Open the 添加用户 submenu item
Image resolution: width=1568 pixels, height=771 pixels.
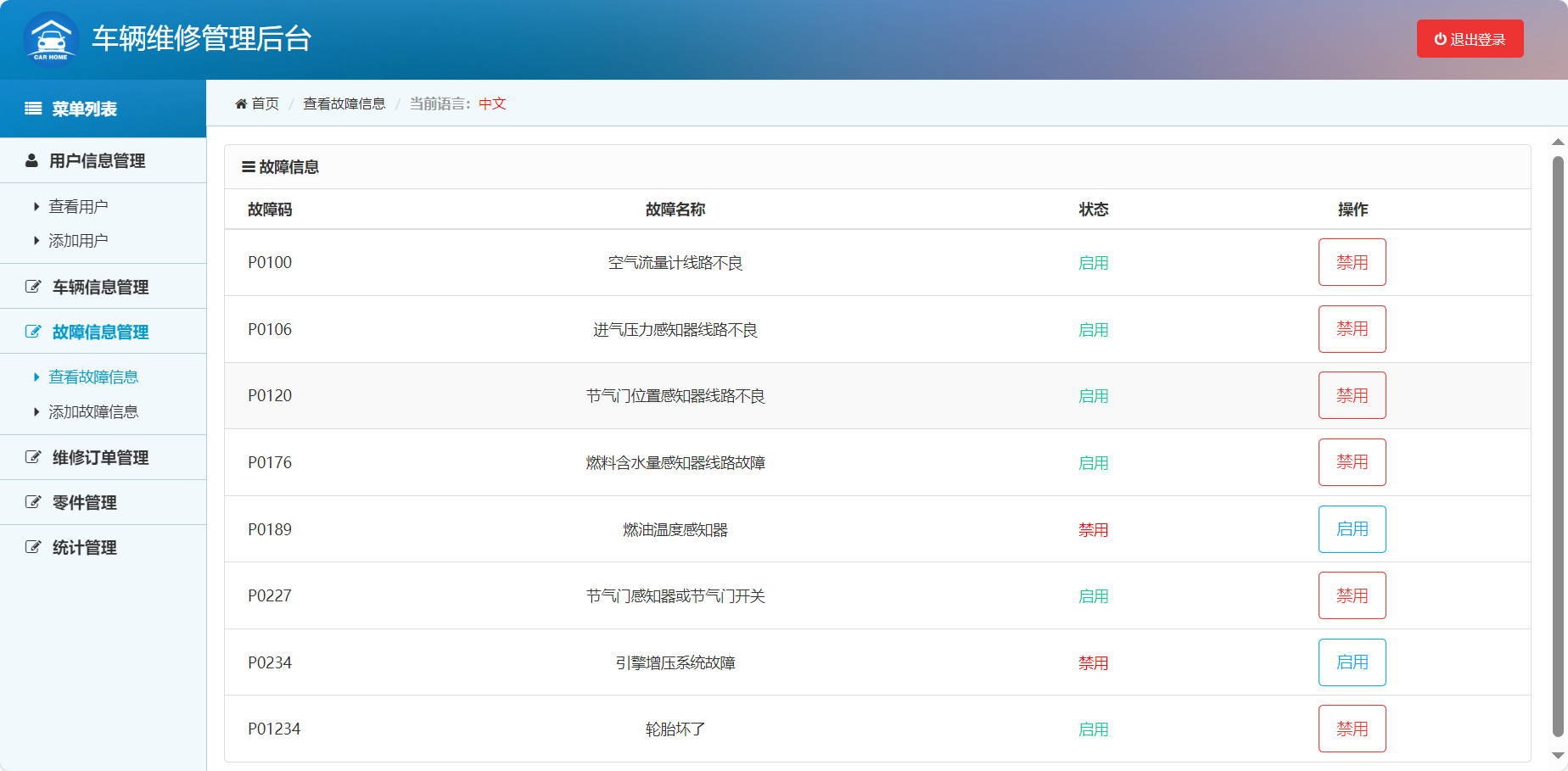click(78, 241)
